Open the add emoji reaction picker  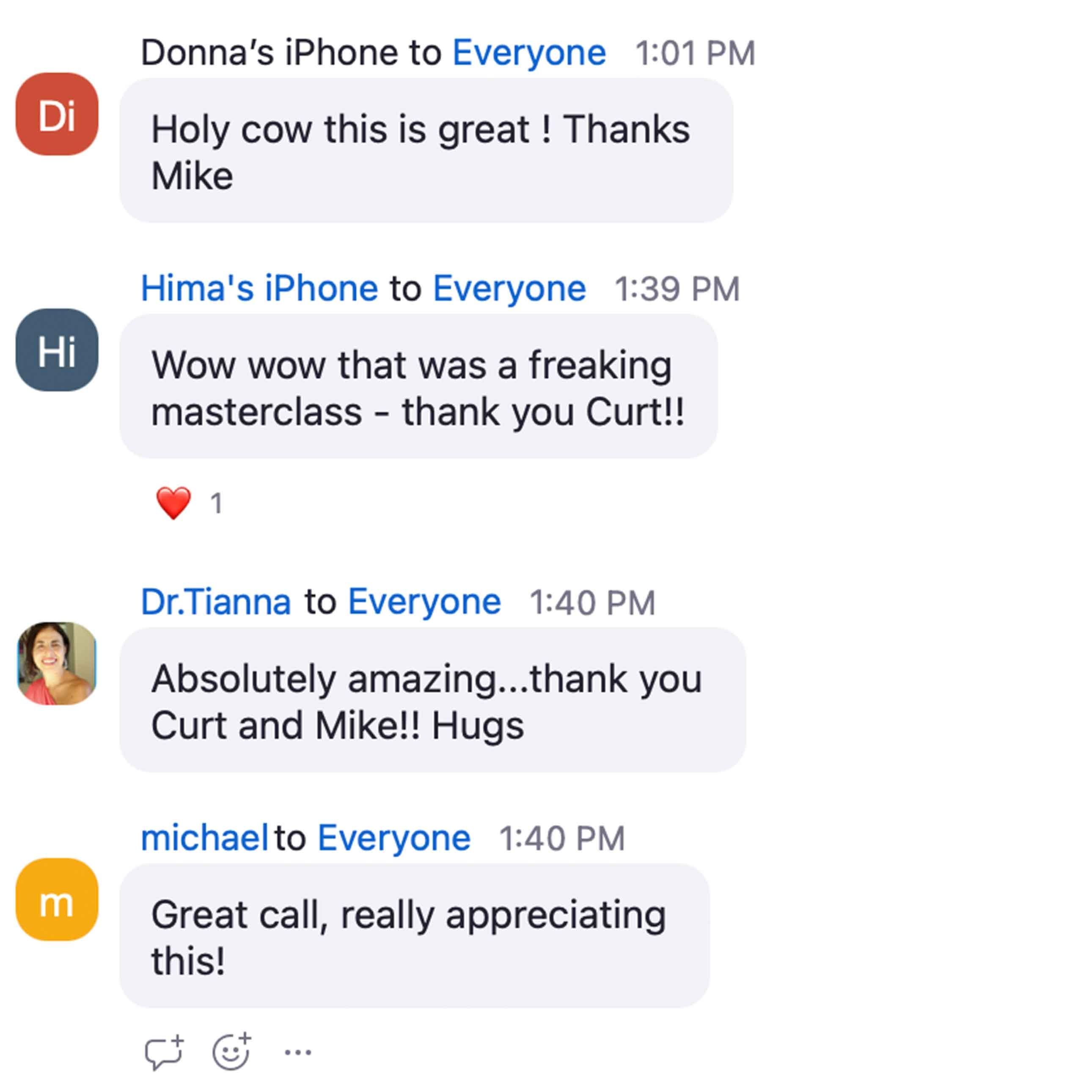[x=232, y=1052]
